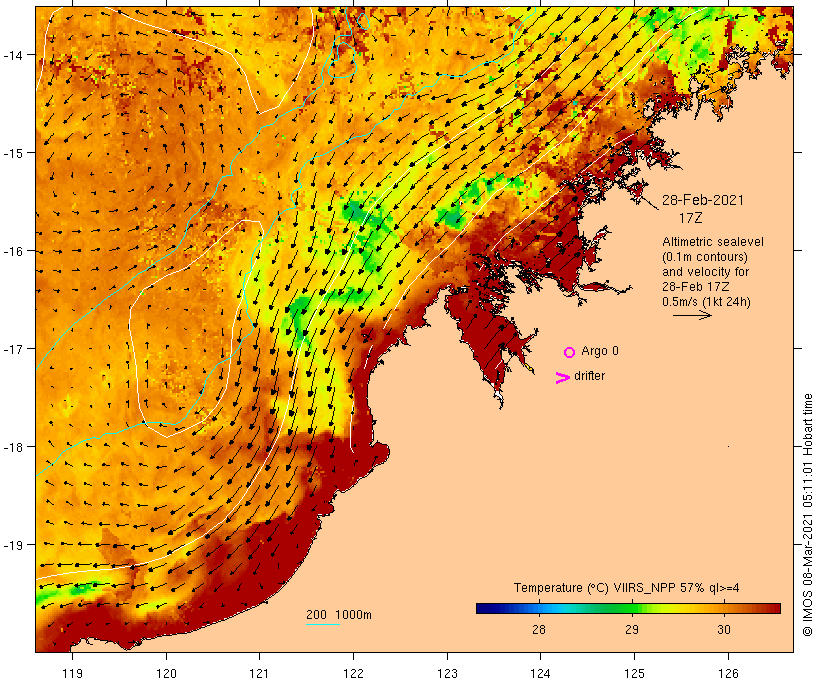This screenshot has width=820, height=680.
Task: Click the '17Z' time label under the date
Action: [690, 218]
